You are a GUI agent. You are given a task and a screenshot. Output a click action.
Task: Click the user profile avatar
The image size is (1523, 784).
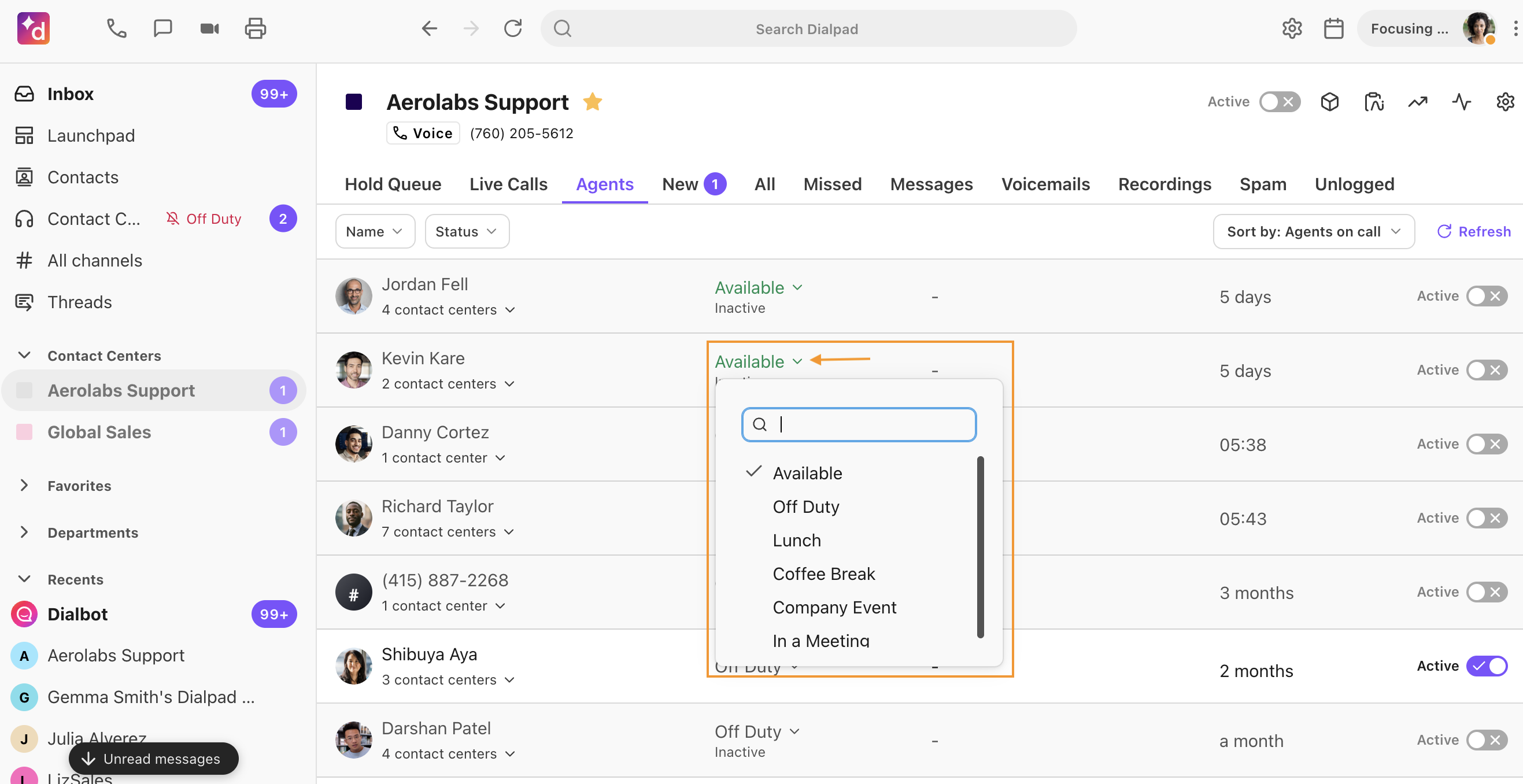(1478, 28)
